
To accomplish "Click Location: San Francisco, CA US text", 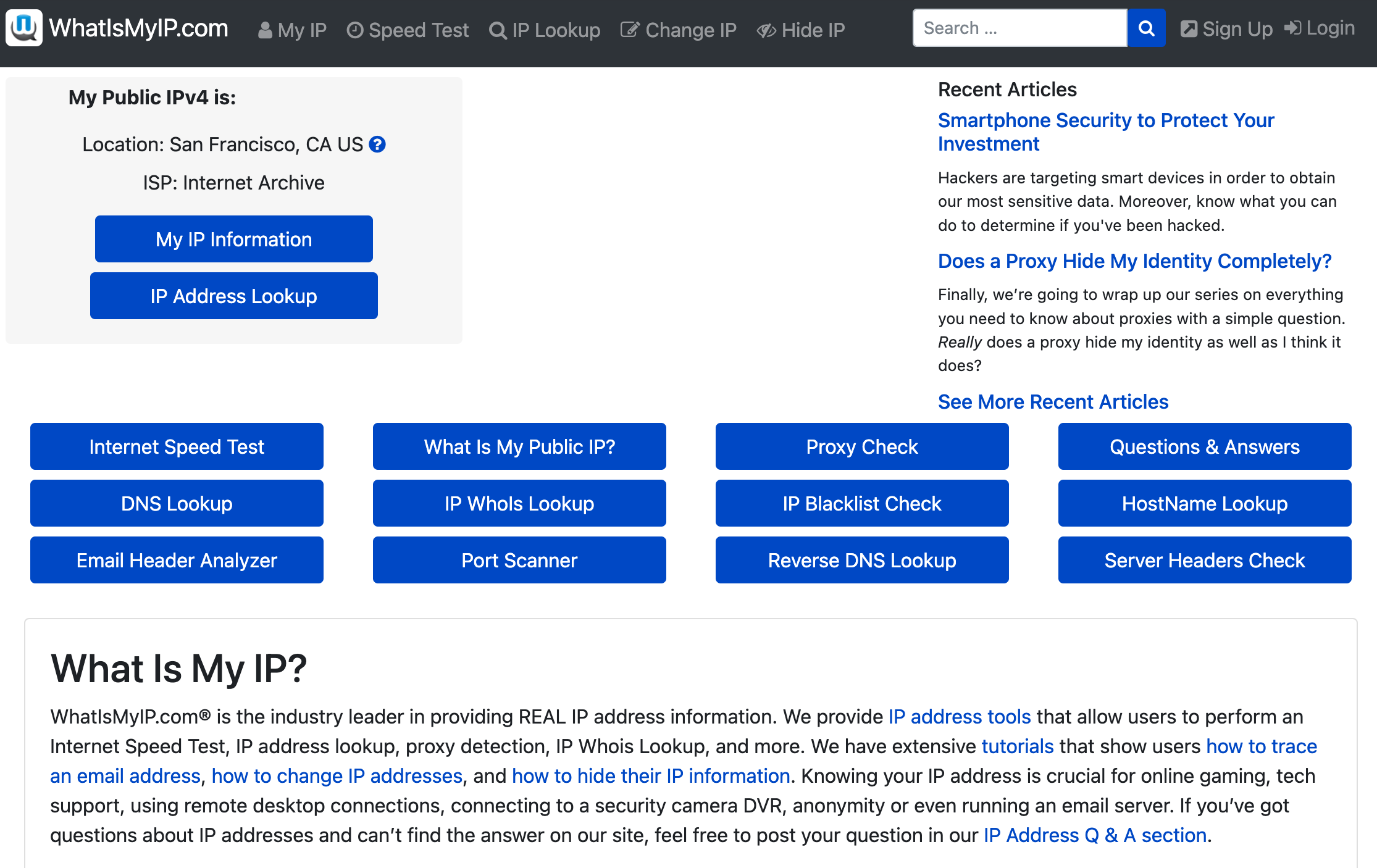I will (223, 144).
